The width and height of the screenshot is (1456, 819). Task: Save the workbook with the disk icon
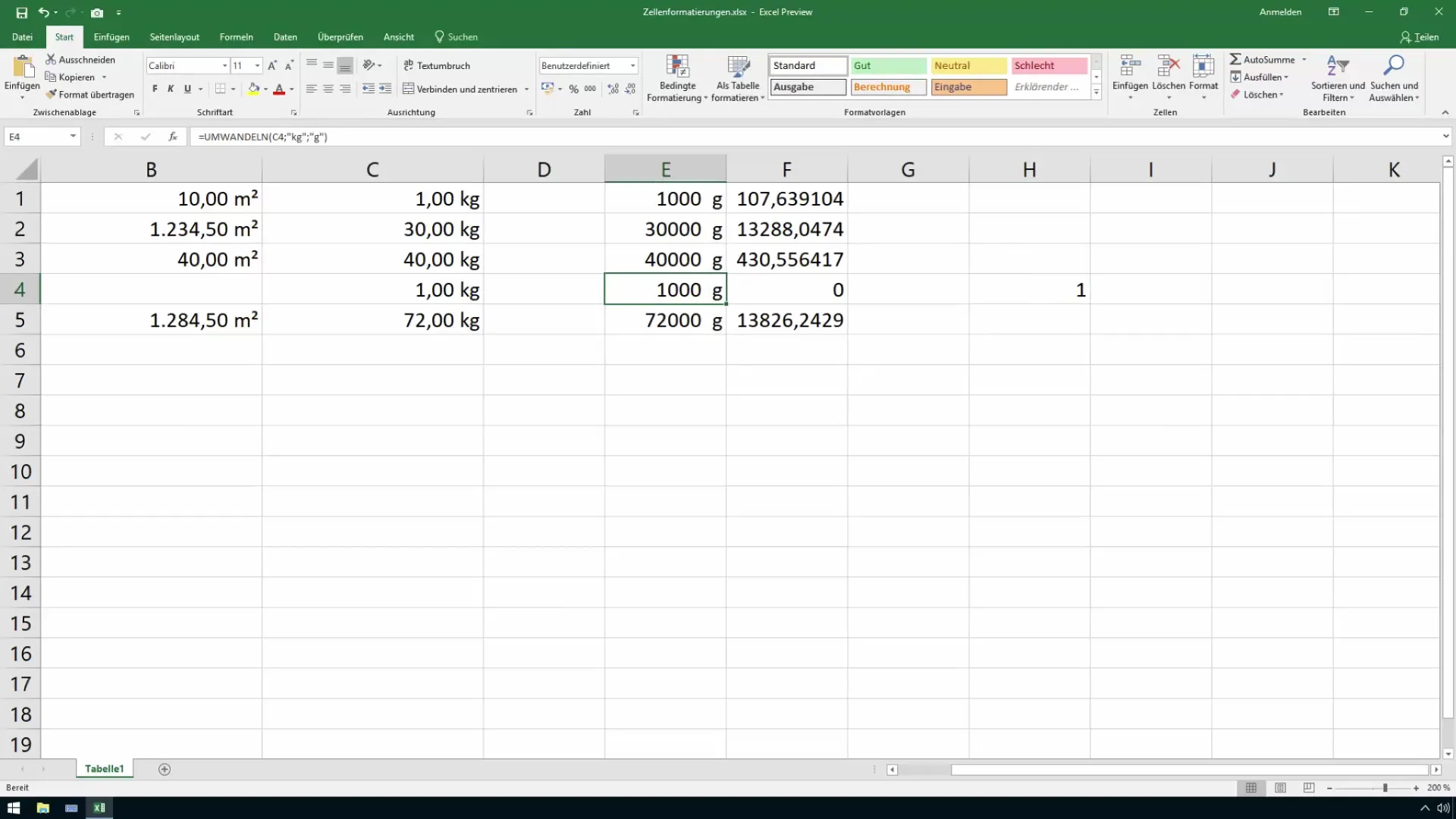21,12
